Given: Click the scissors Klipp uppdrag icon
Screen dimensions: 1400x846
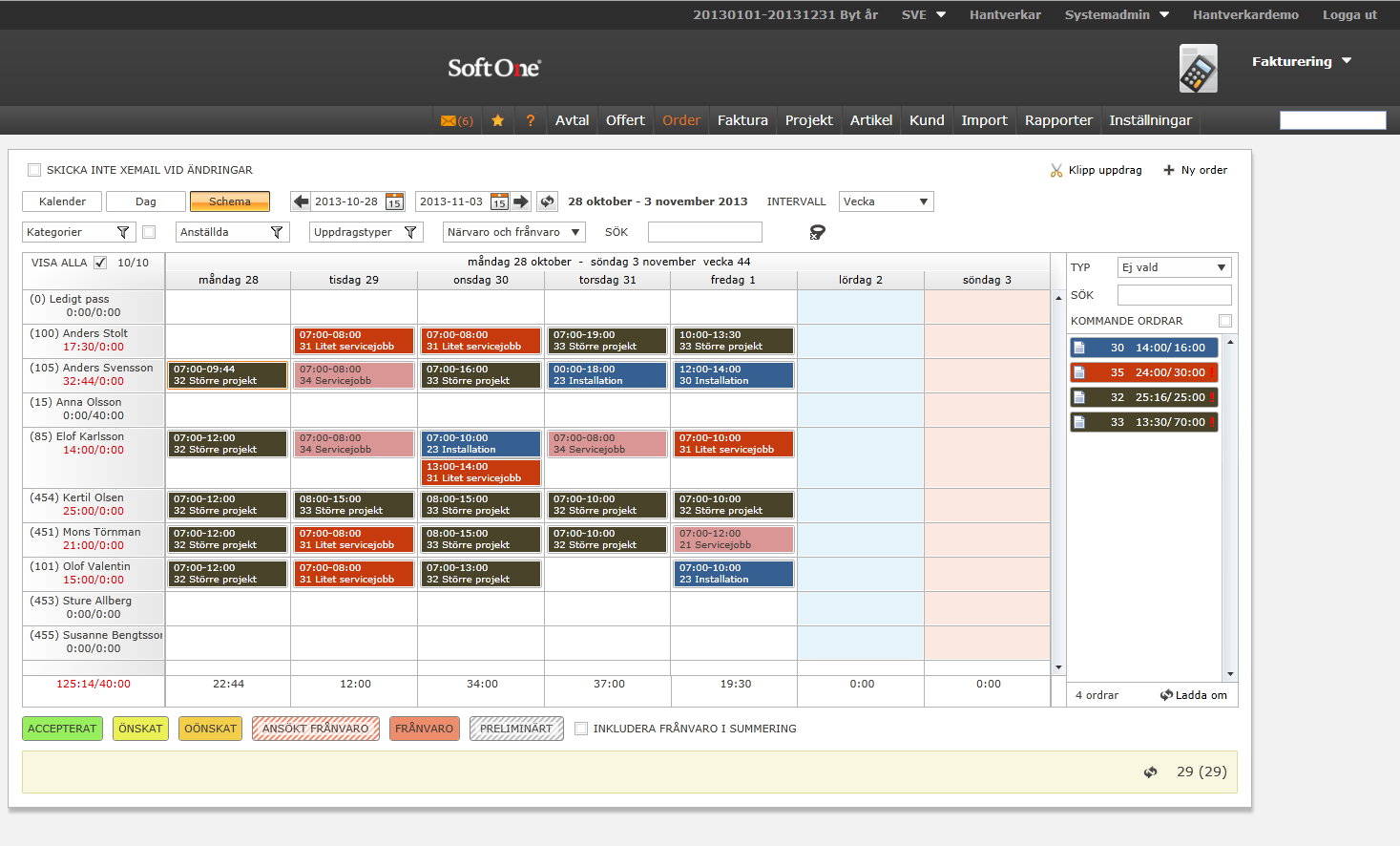Looking at the screenshot, I should click(x=1056, y=170).
